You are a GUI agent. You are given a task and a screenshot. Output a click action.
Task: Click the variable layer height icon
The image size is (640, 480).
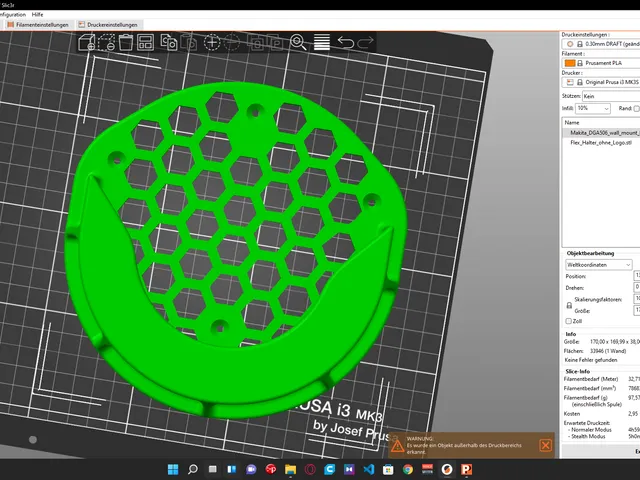click(x=322, y=42)
